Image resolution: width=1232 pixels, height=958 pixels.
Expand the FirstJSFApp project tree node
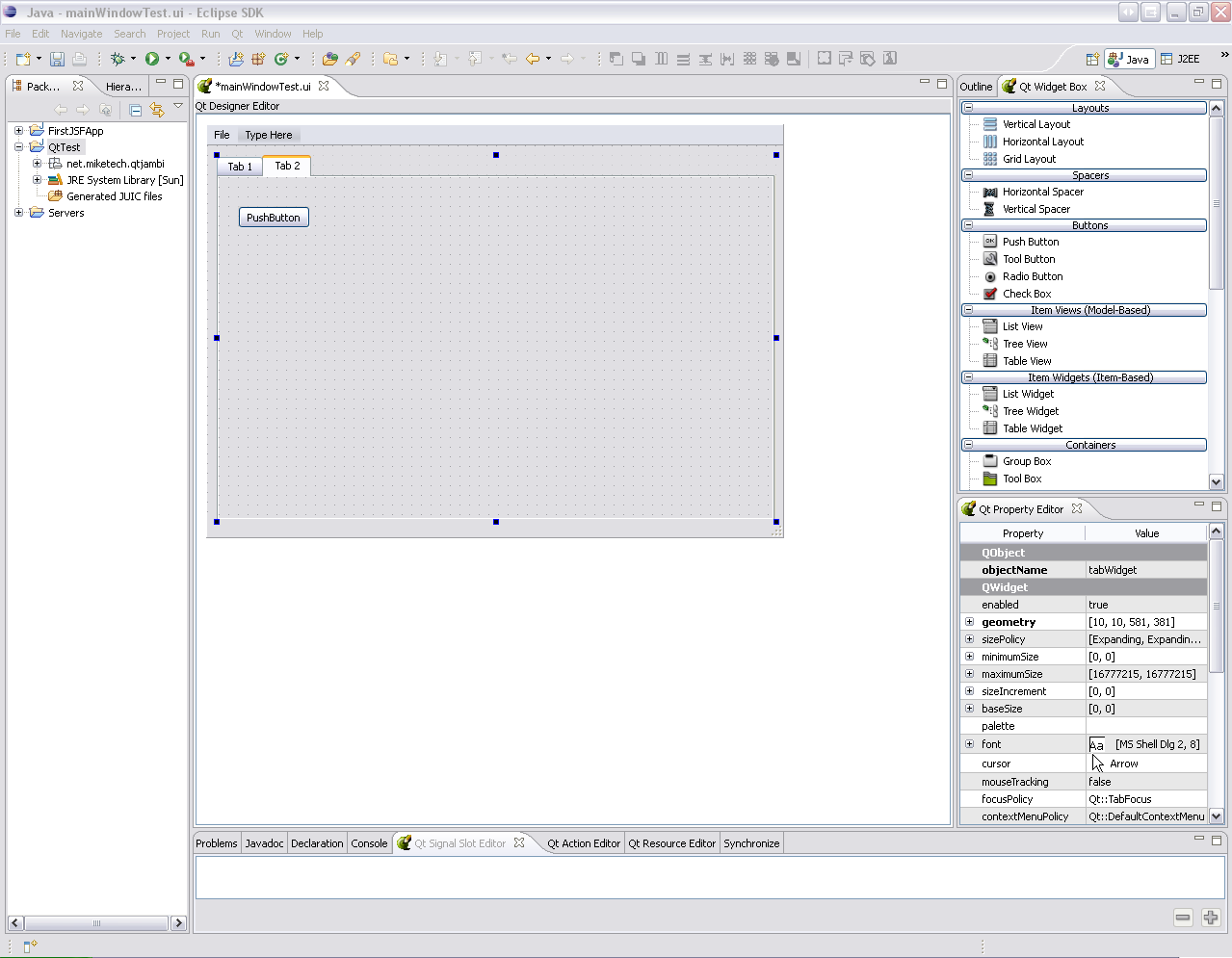pyautogui.click(x=18, y=131)
